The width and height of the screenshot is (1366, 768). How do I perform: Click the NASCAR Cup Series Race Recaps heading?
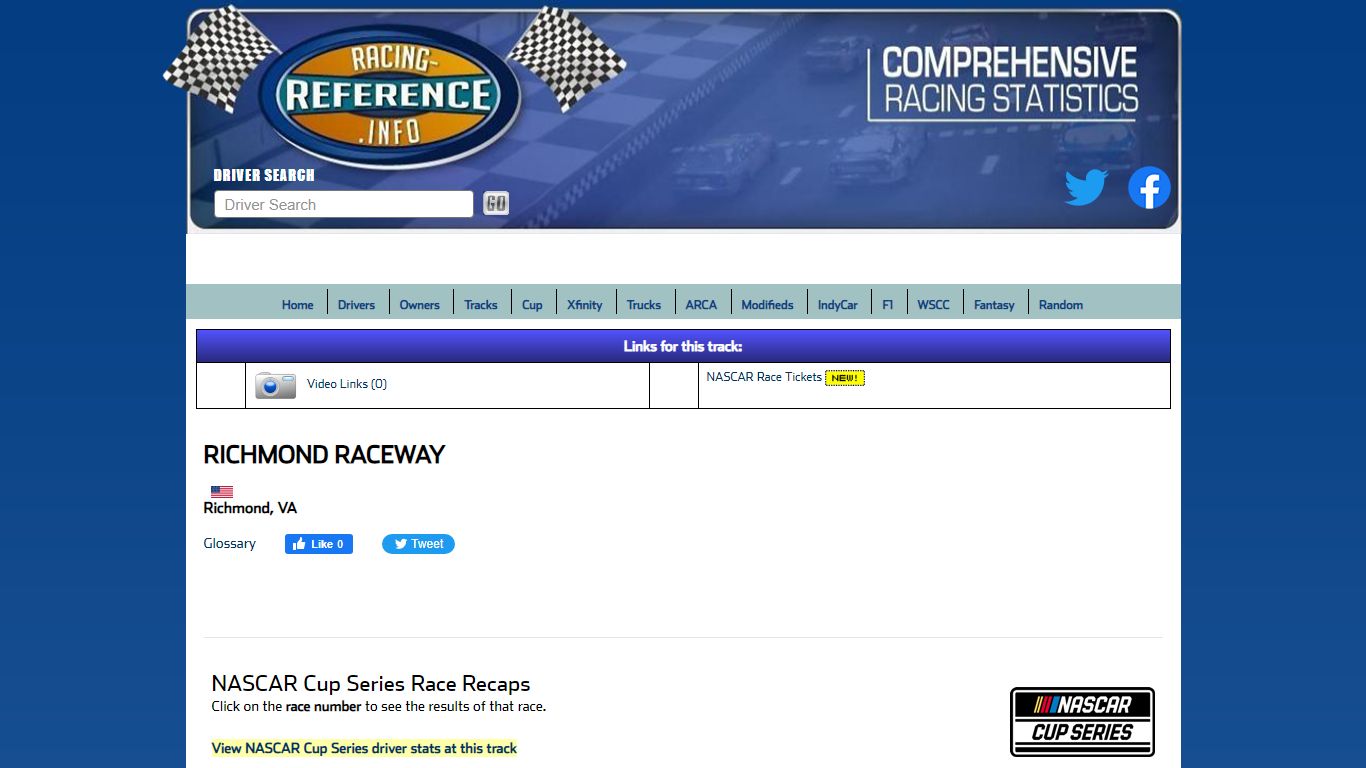pos(371,684)
